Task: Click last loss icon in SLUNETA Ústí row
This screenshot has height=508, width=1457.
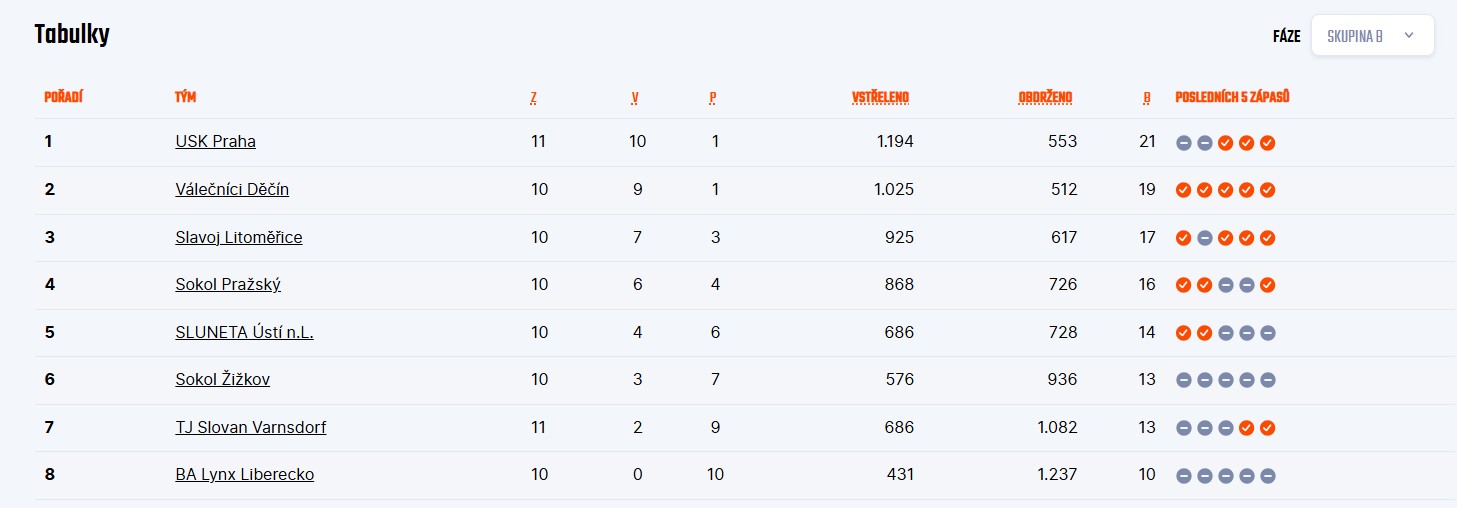Action: pos(1267,333)
